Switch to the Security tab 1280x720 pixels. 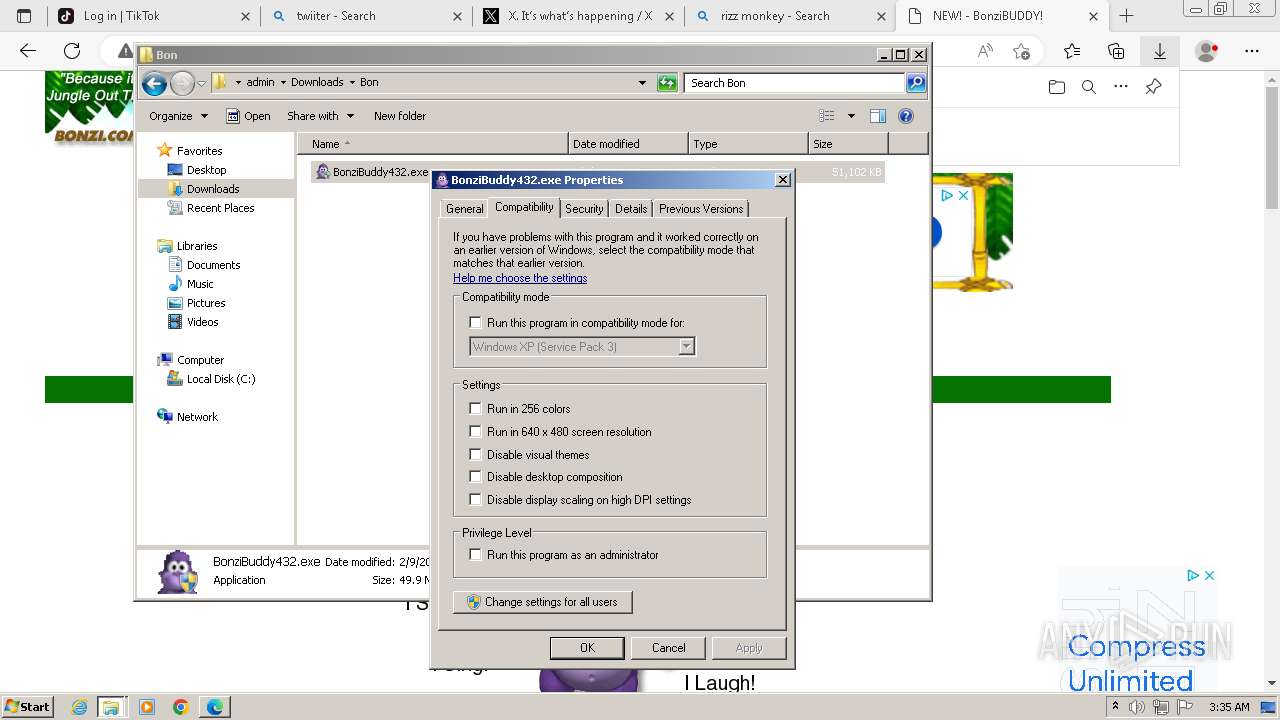pos(584,209)
